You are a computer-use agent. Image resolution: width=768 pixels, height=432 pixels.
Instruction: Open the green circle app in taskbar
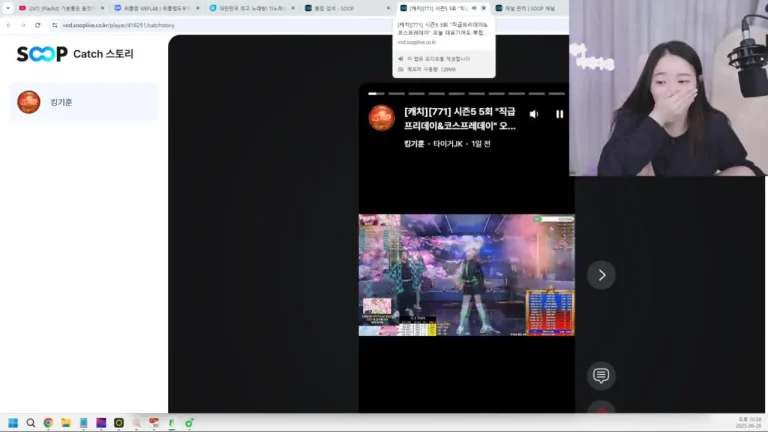pos(189,423)
